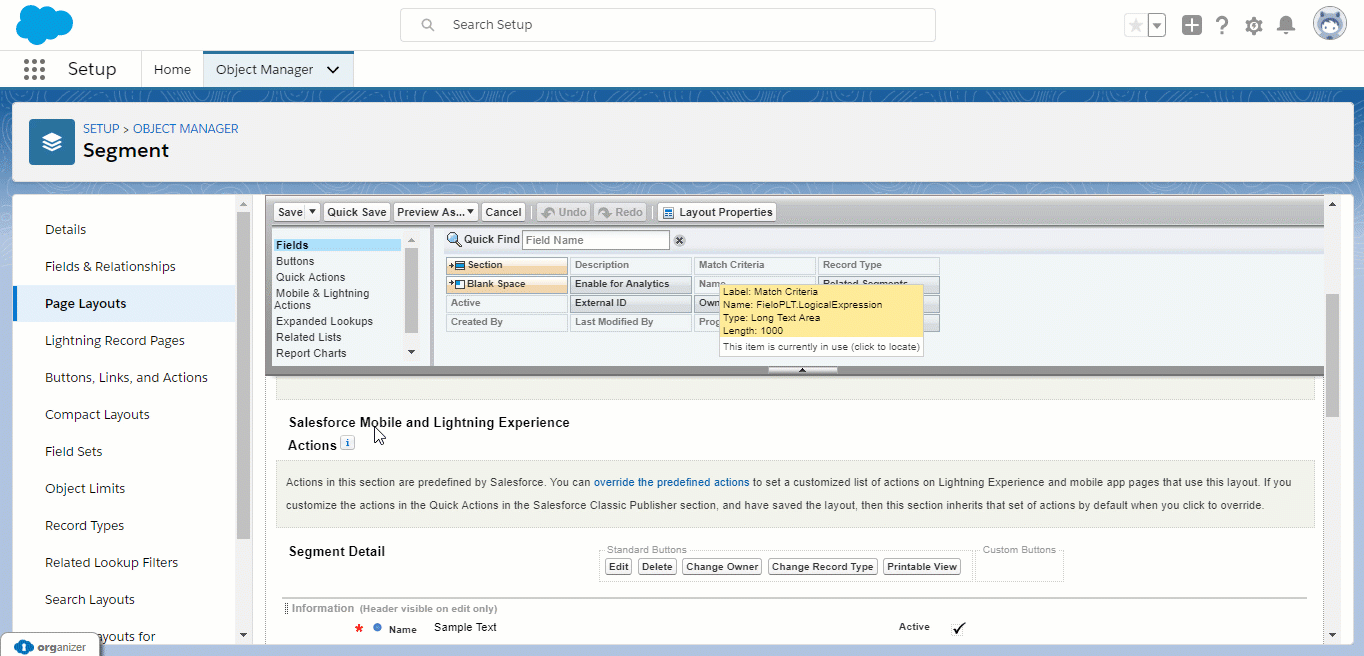Screen dimensions: 1364x656
Task: Click the Redo button
Action: click(620, 212)
